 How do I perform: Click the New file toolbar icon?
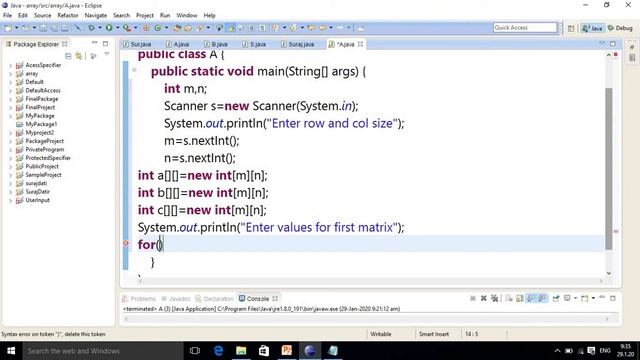tap(8, 28)
